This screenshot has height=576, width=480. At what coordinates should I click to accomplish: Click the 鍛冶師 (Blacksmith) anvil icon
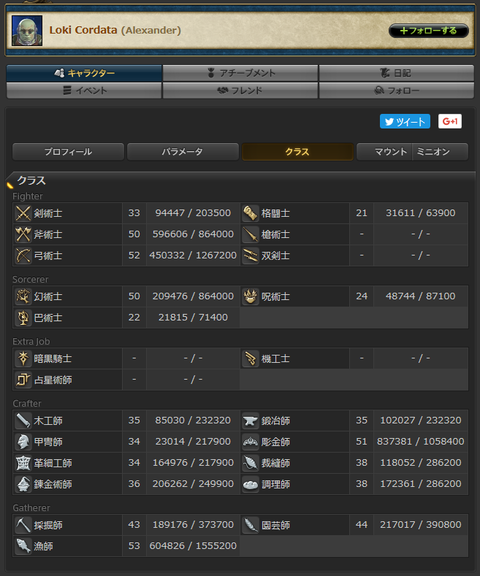(250, 421)
